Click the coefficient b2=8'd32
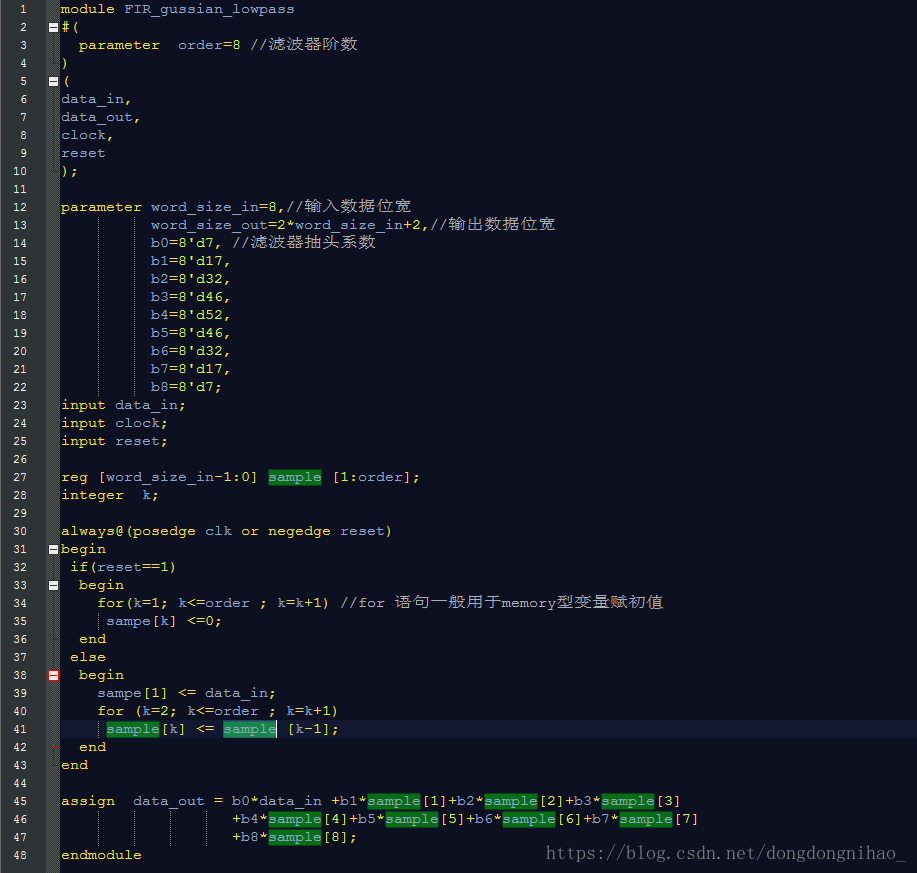This screenshot has width=917, height=873. click(187, 279)
